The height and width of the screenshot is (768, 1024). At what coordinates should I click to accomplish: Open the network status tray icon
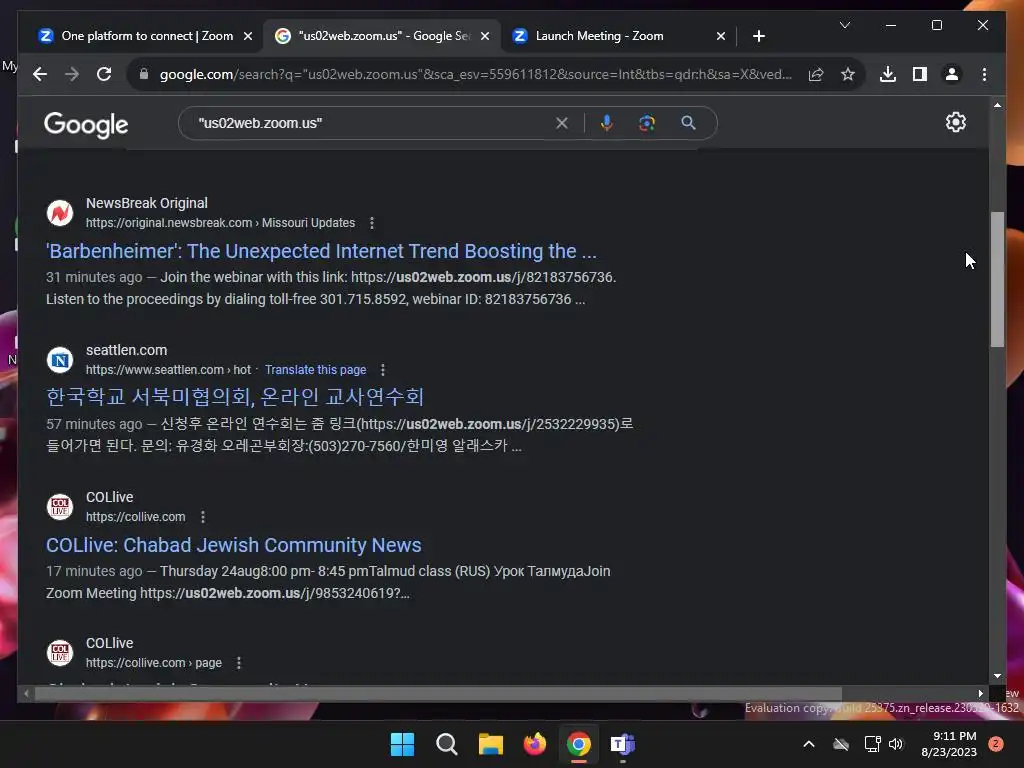872,744
